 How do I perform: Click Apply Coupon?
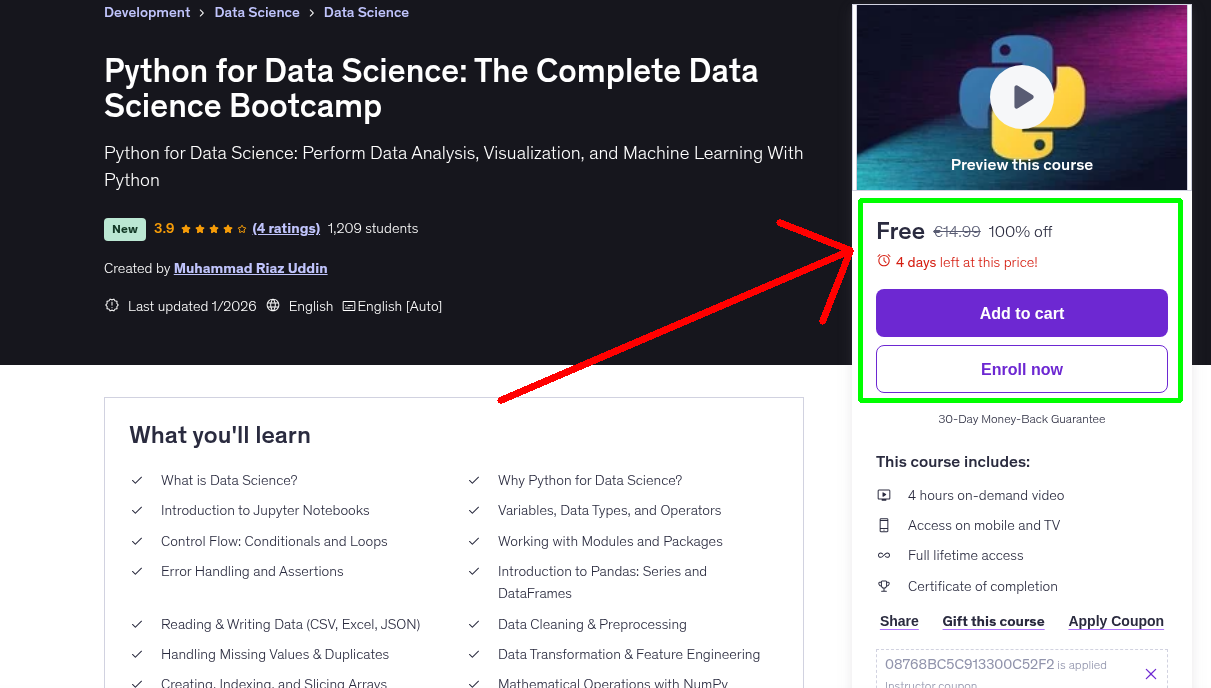pyautogui.click(x=1116, y=621)
